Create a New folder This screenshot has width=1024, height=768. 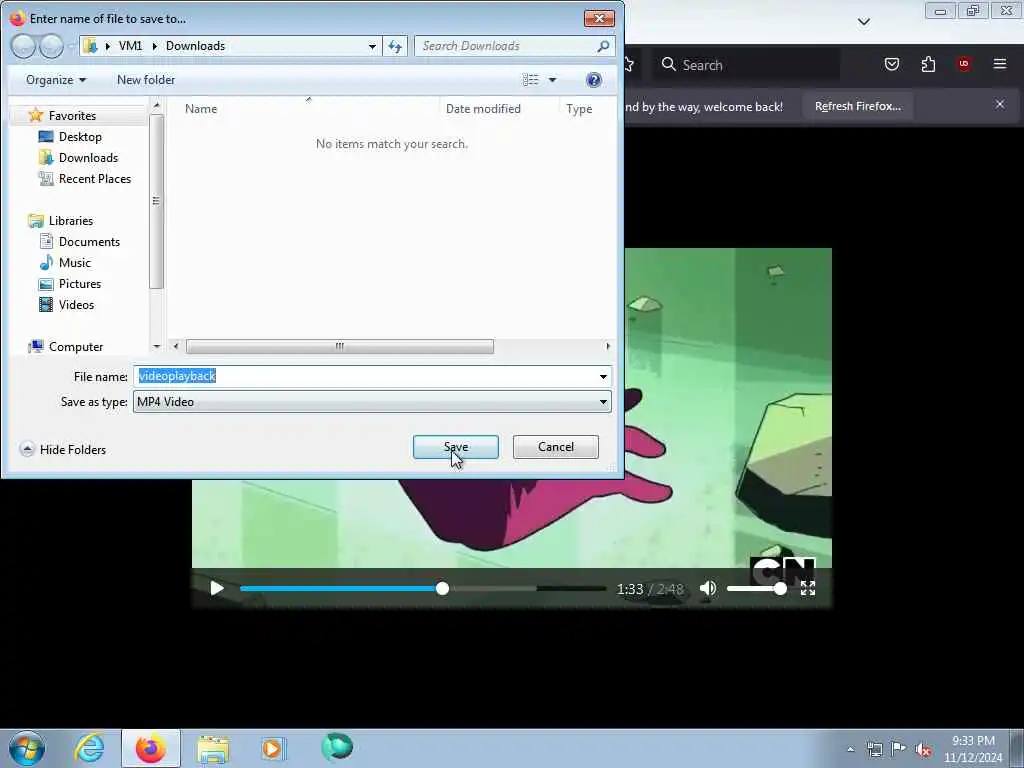click(146, 80)
